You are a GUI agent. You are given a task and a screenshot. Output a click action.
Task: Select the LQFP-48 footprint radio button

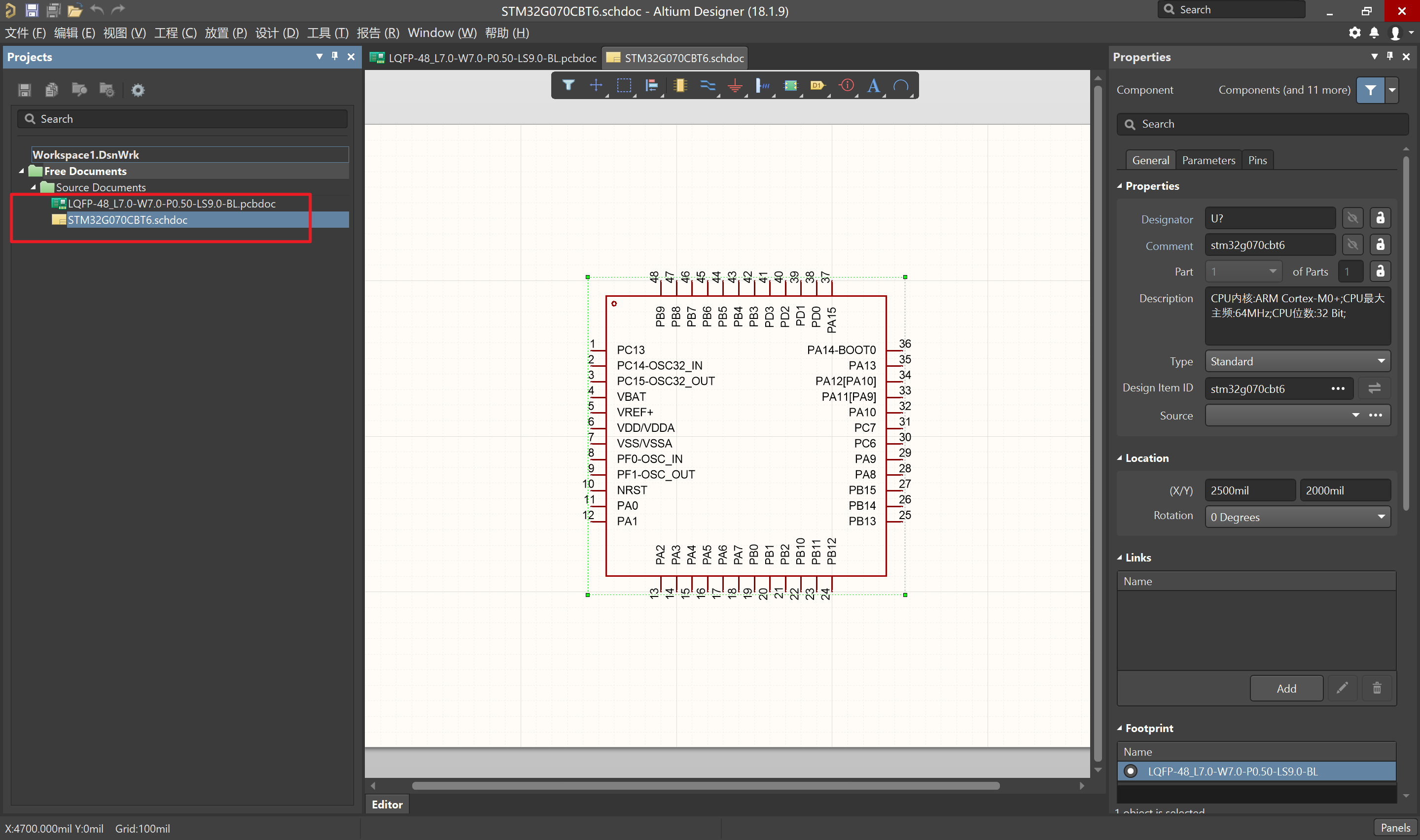click(x=1130, y=771)
